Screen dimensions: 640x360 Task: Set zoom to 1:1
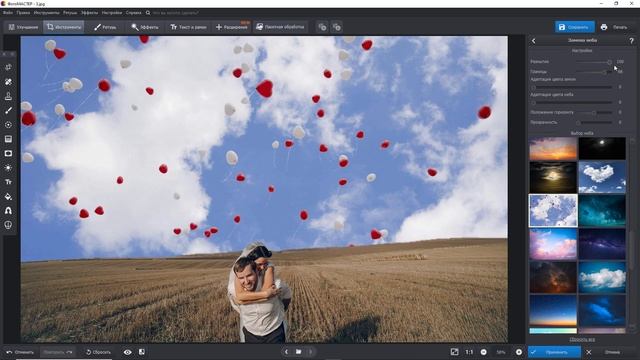click(x=469, y=352)
